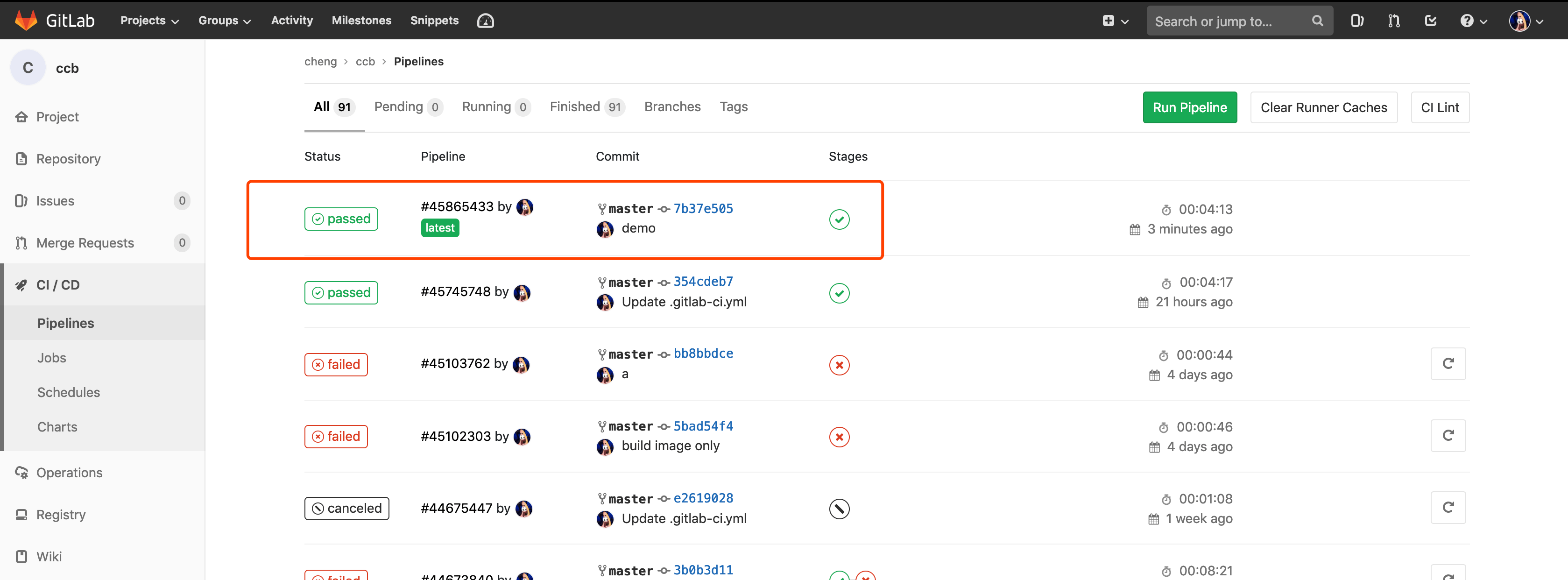Retry the failed pipeline #45103762
The image size is (1568, 580).
point(1448,363)
